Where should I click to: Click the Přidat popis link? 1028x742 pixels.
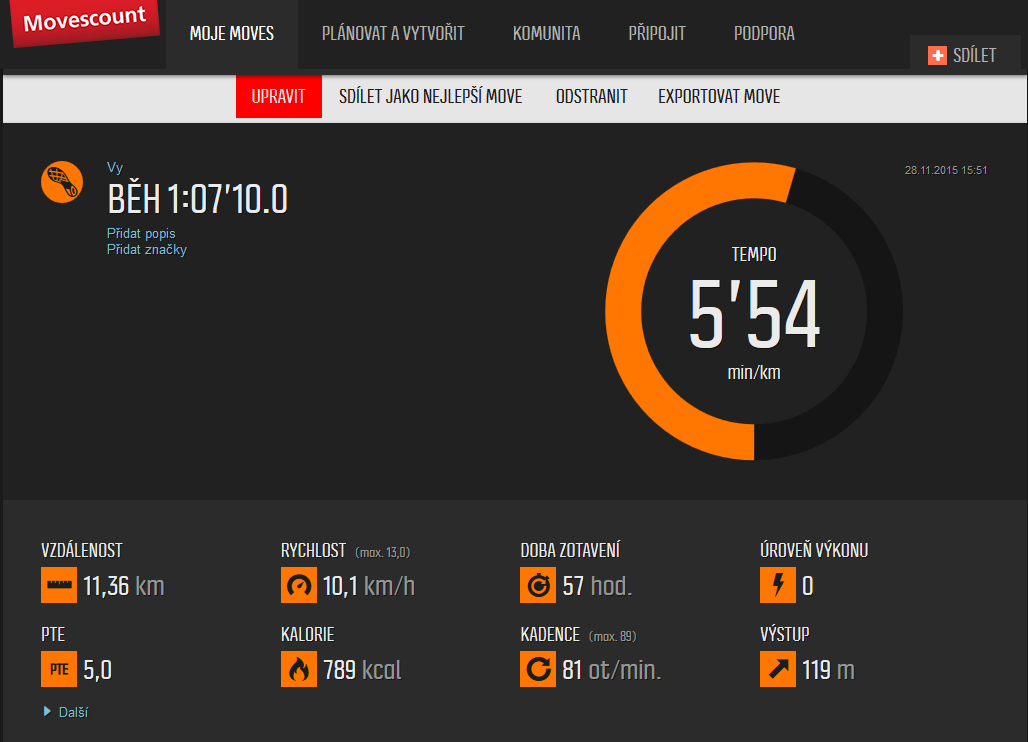[x=141, y=233]
